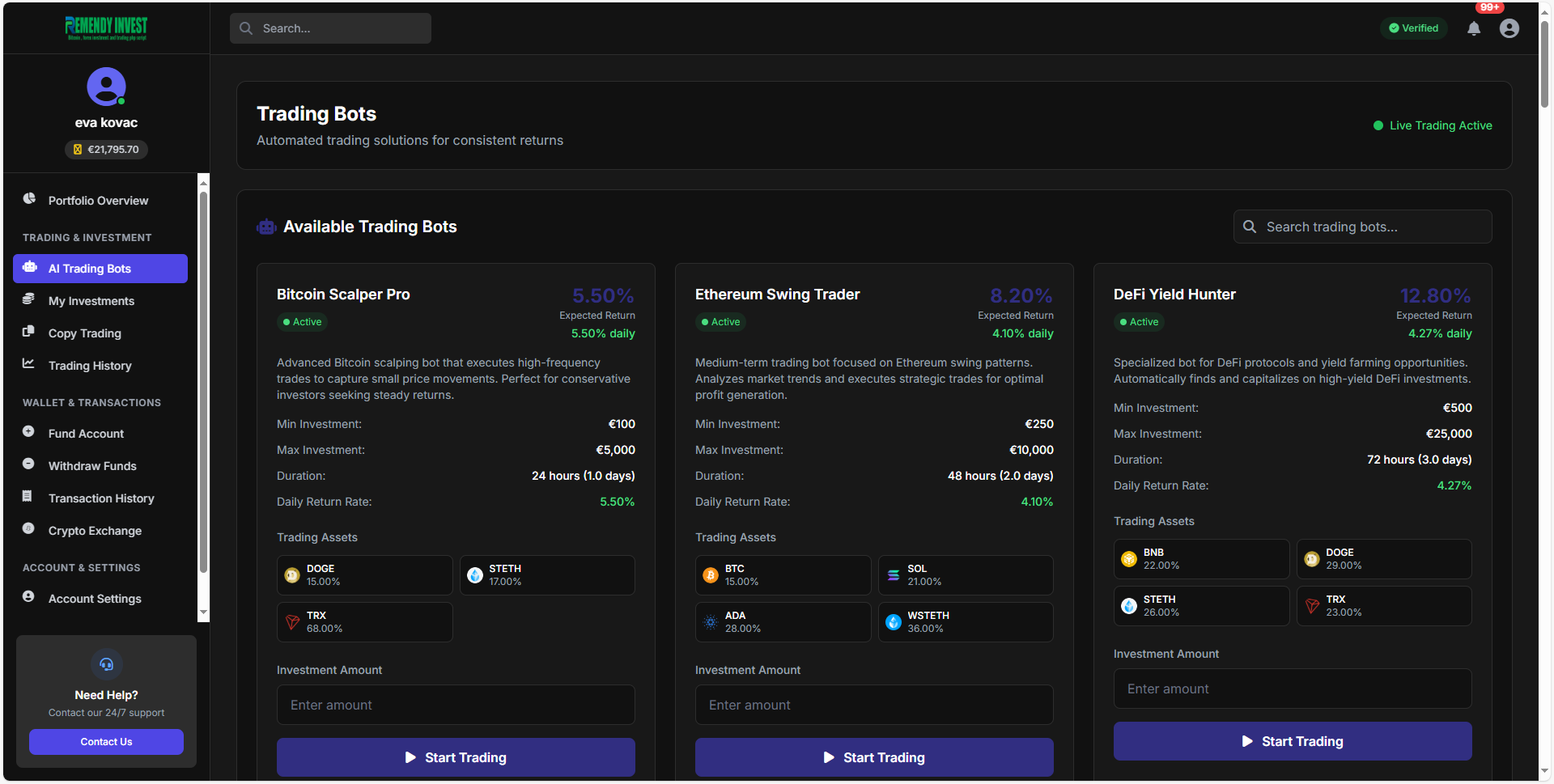The height and width of the screenshot is (784, 1554).
Task: Click the Crypto Exchange icon
Action: pyautogui.click(x=28, y=528)
